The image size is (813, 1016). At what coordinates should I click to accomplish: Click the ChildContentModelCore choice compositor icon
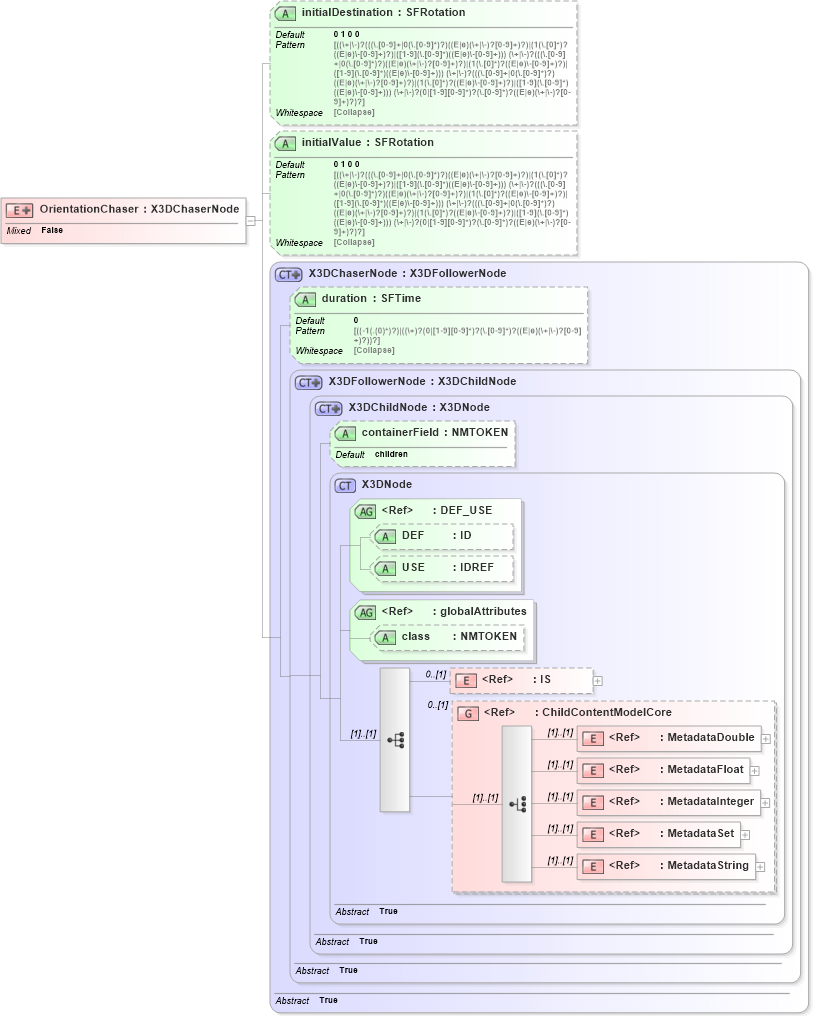pos(517,804)
